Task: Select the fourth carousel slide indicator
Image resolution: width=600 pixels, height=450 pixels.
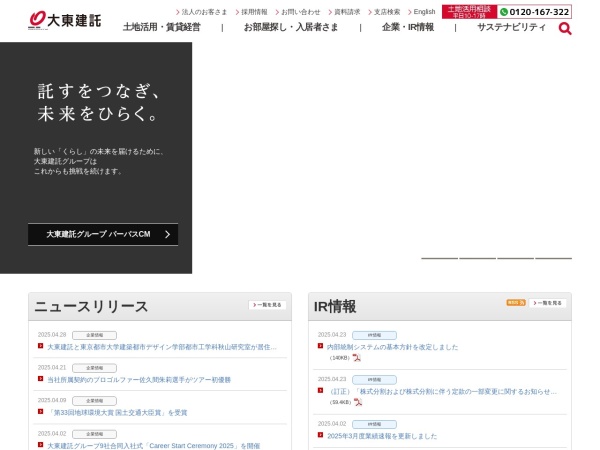Action: point(553,258)
